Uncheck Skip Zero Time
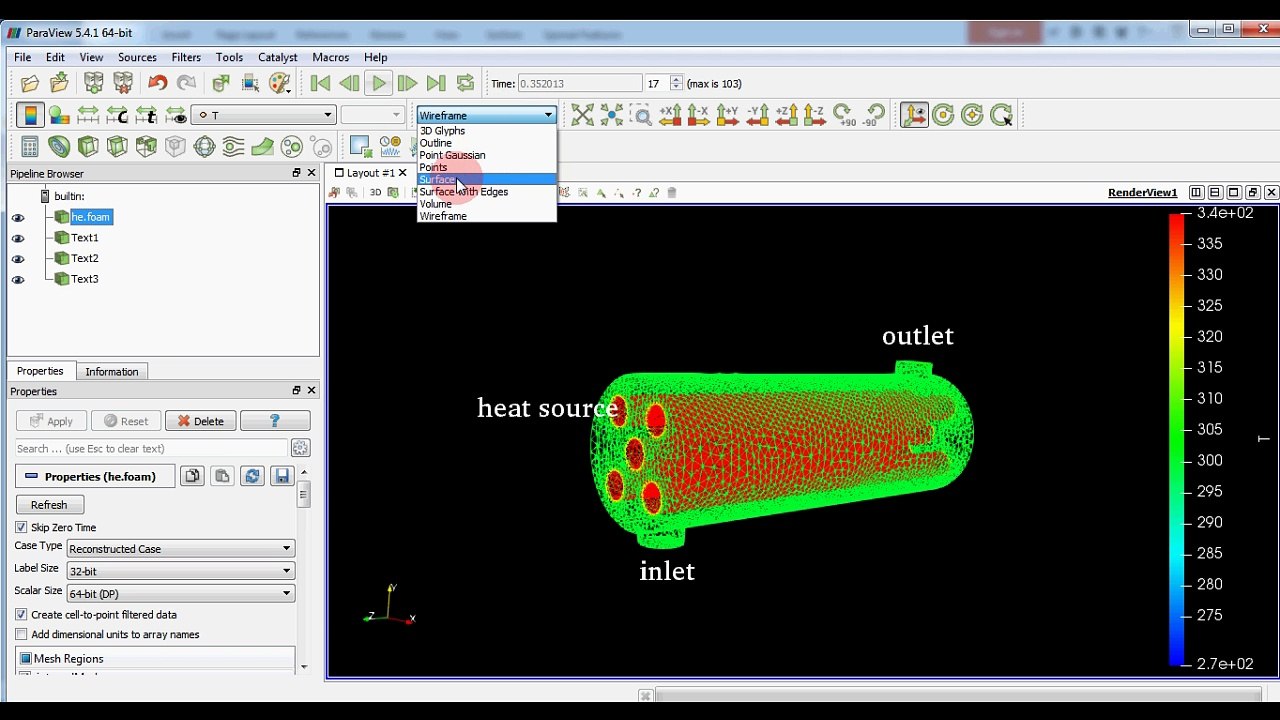The width and height of the screenshot is (1280, 720). click(21, 527)
